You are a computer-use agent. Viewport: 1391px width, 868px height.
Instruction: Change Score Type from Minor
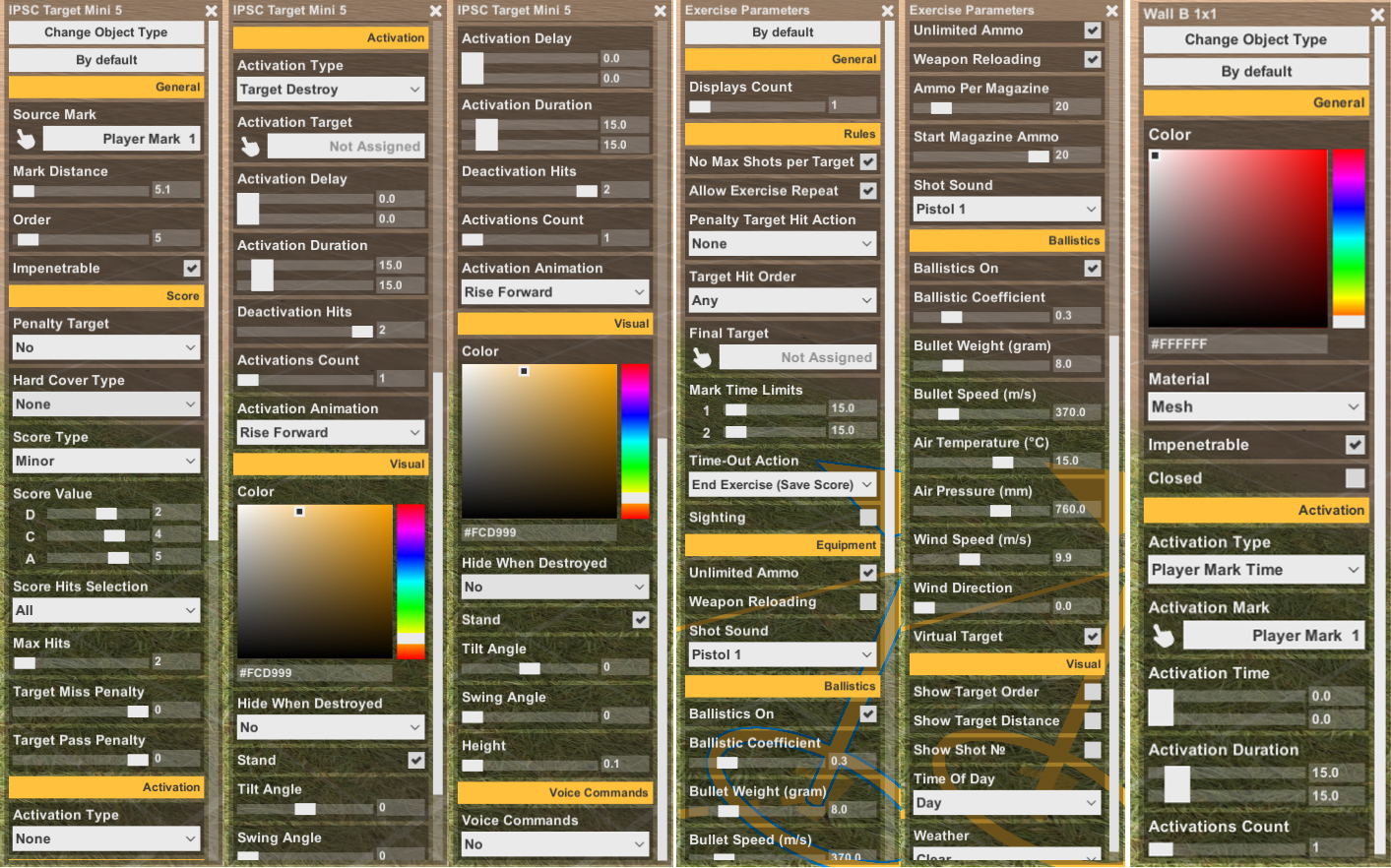(x=105, y=461)
